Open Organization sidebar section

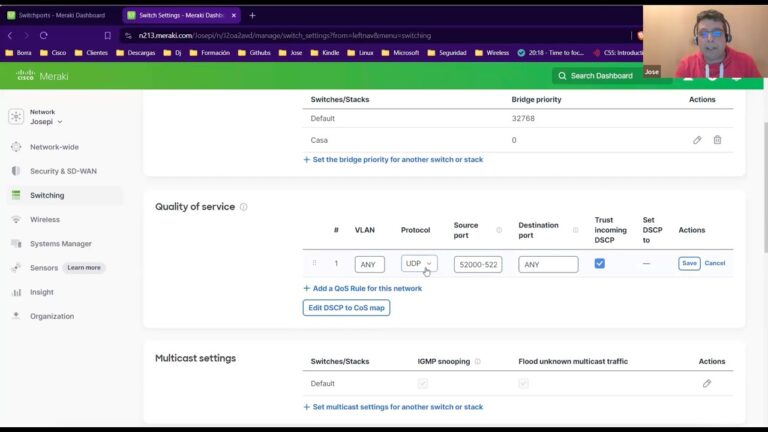pyautogui.click(x=52, y=316)
